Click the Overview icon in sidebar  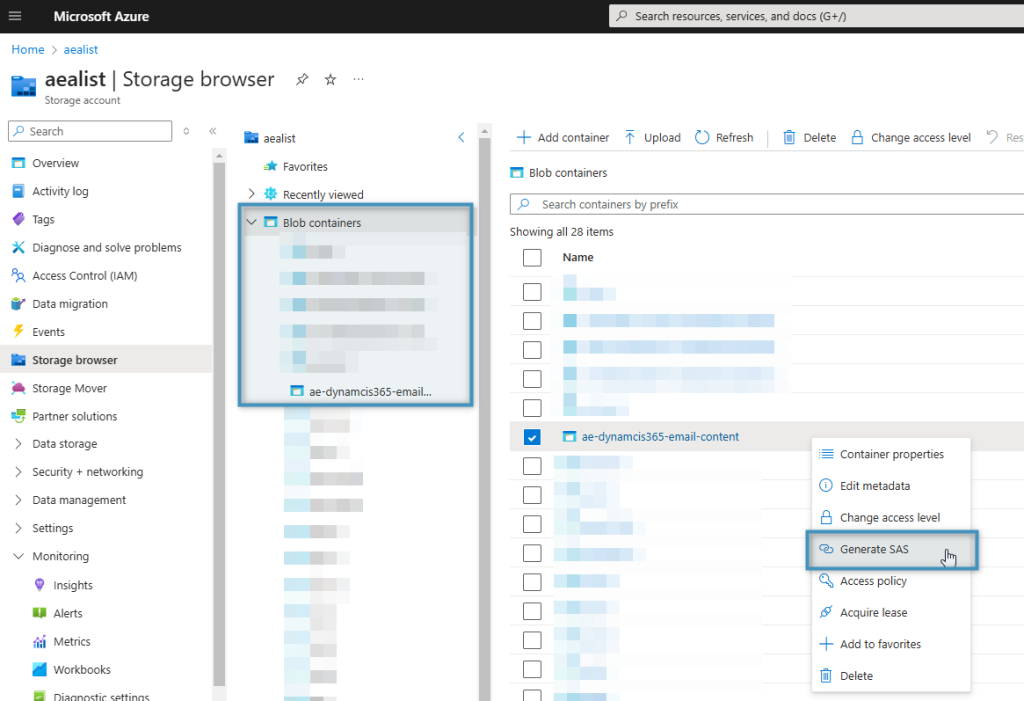(x=18, y=163)
